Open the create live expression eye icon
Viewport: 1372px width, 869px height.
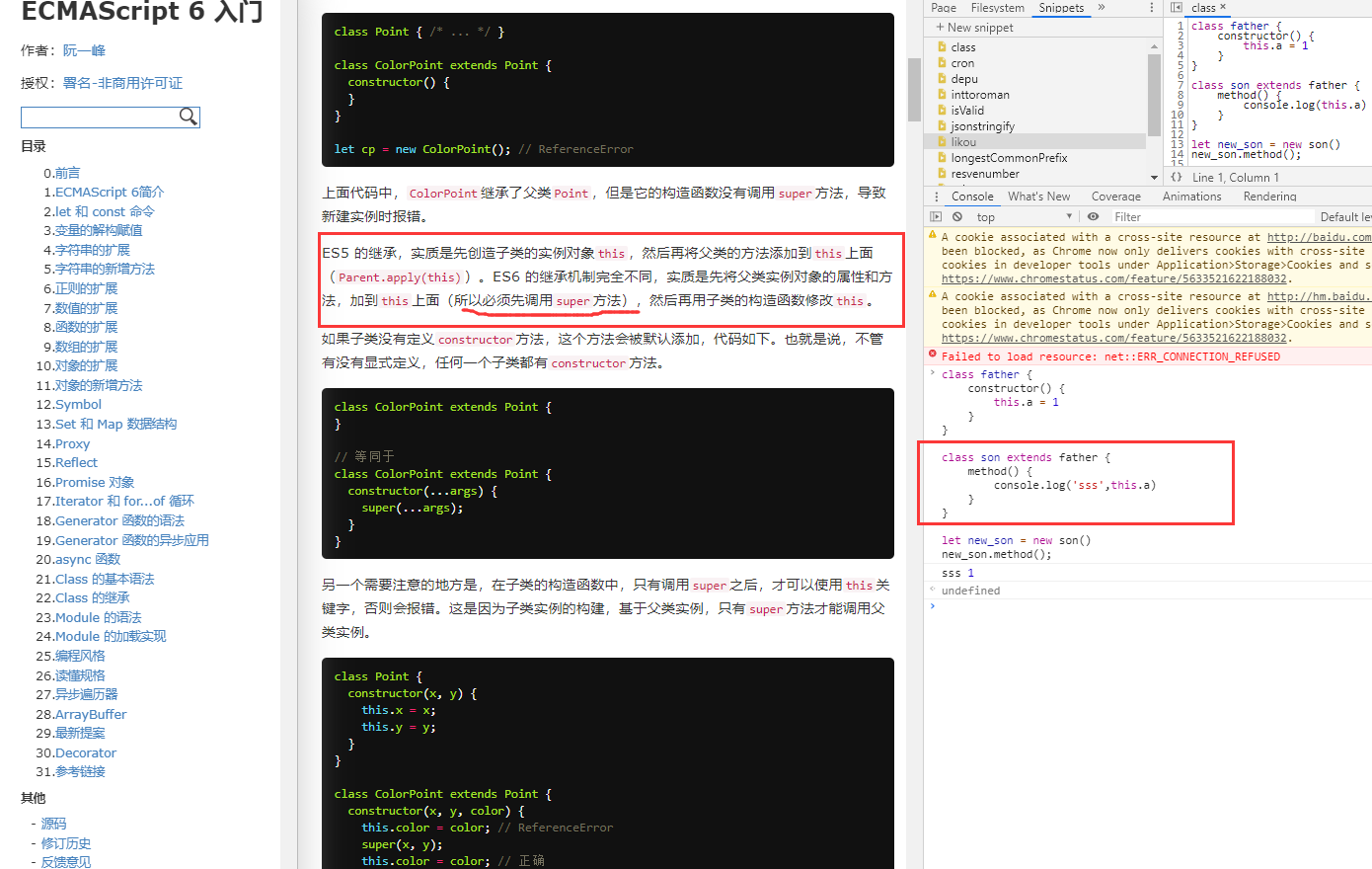(1093, 216)
